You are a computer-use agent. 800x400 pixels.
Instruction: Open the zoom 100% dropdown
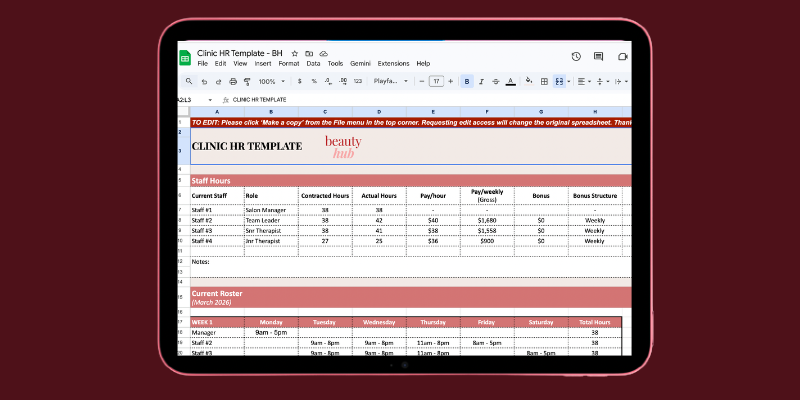271,82
